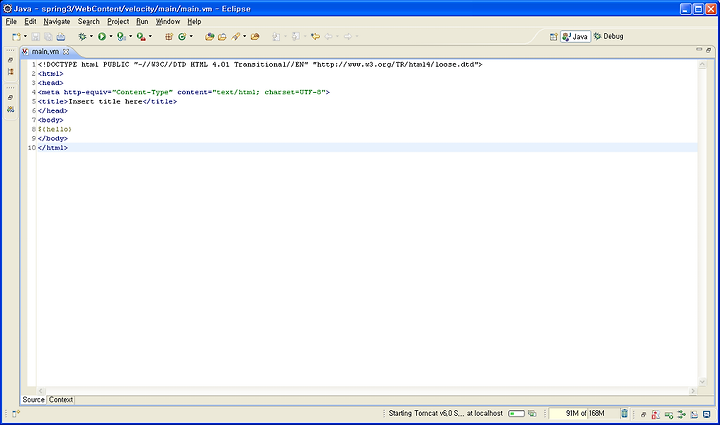Expand the External Tools dropdown arrow
The image size is (720, 425).
click(x=150, y=37)
